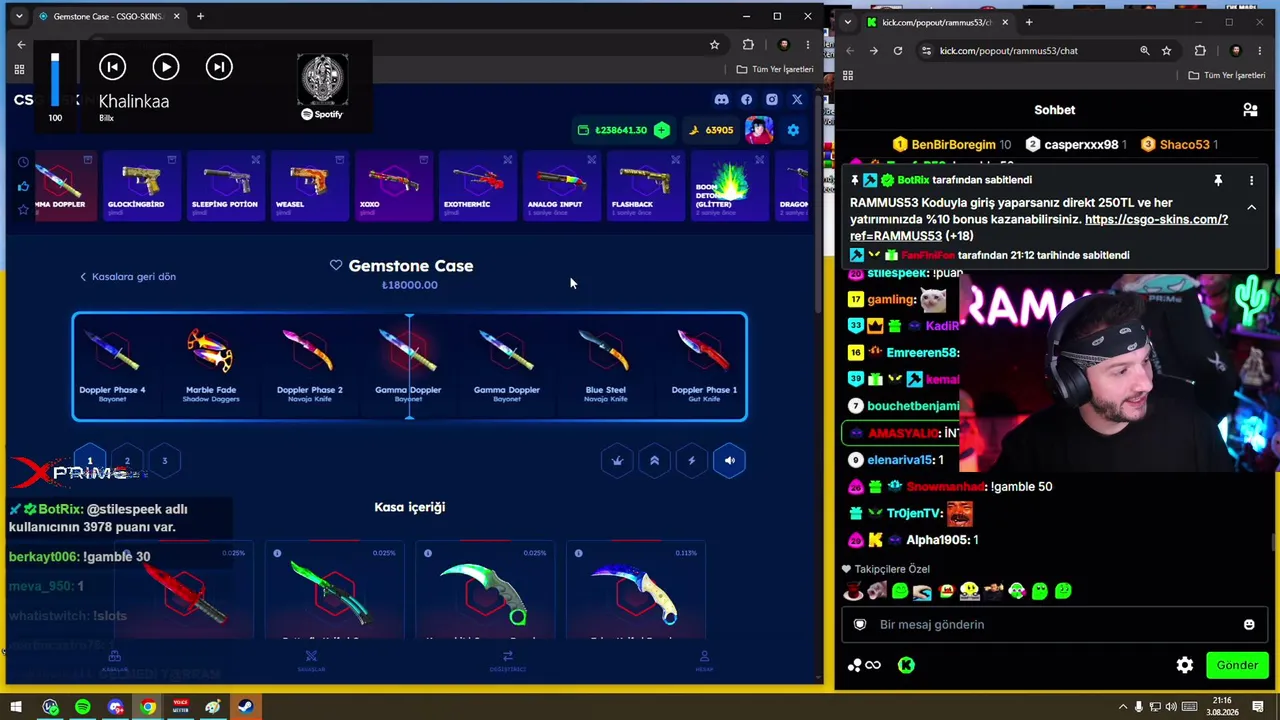This screenshot has width=1280, height=720.
Task: Open site settings gear icon
Action: click(x=793, y=130)
